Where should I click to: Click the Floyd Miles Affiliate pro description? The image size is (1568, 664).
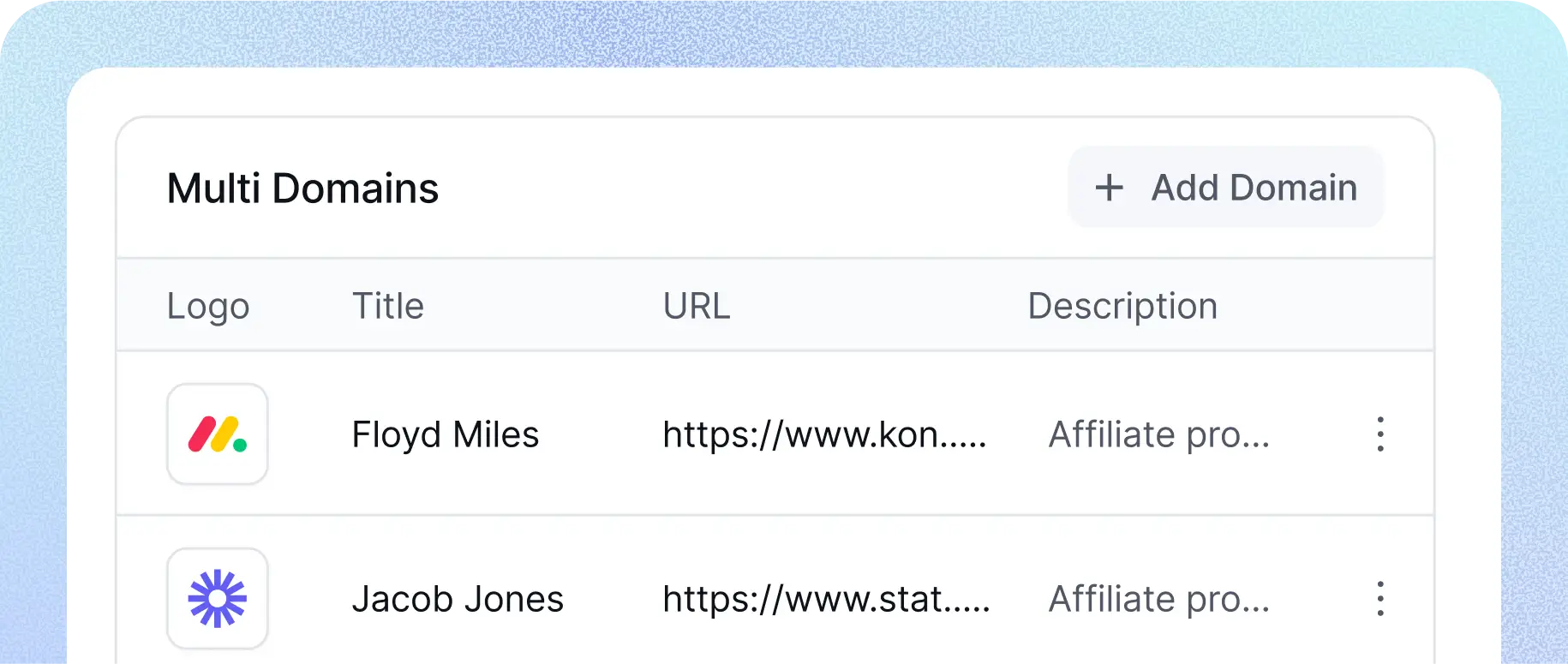click(1158, 434)
